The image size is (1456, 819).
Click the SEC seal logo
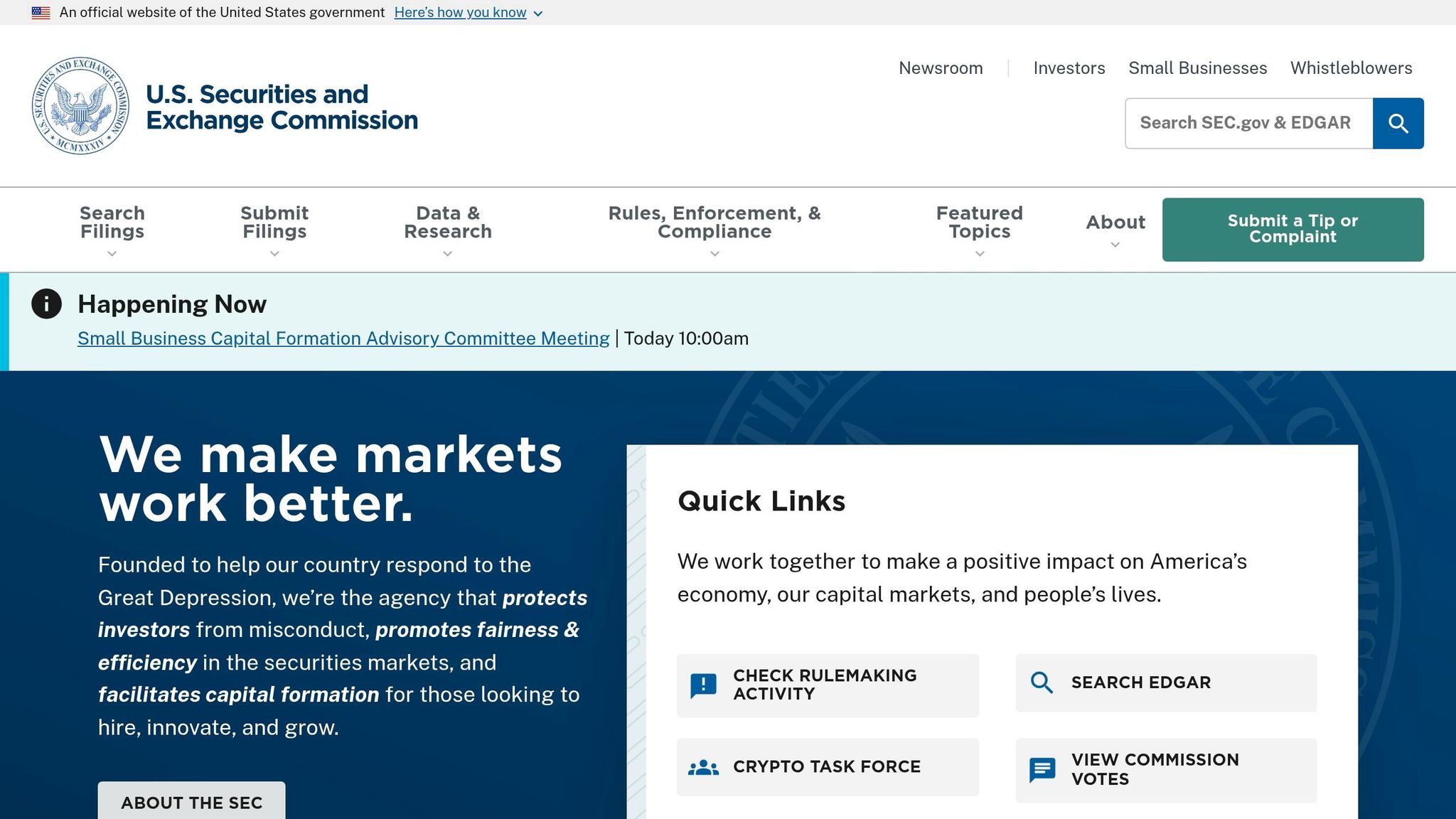point(80,106)
